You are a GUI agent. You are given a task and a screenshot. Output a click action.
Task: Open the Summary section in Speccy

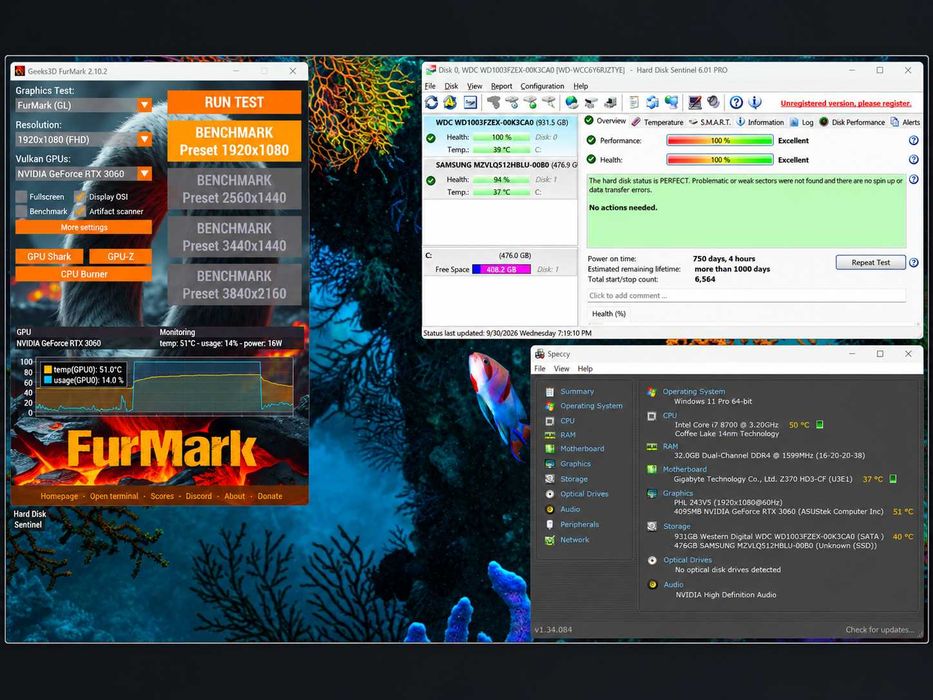577,392
